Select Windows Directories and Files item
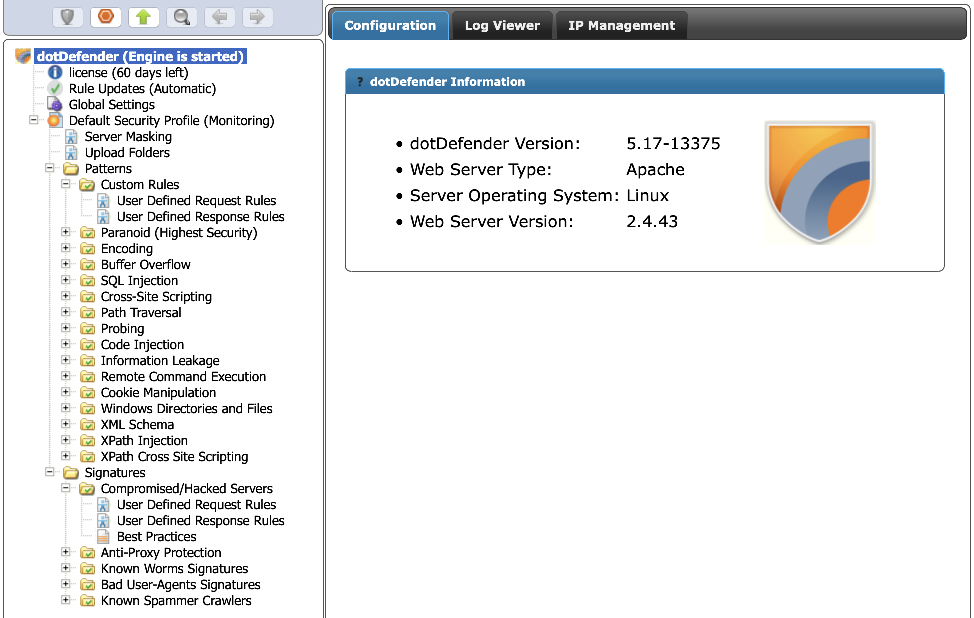 coord(186,409)
